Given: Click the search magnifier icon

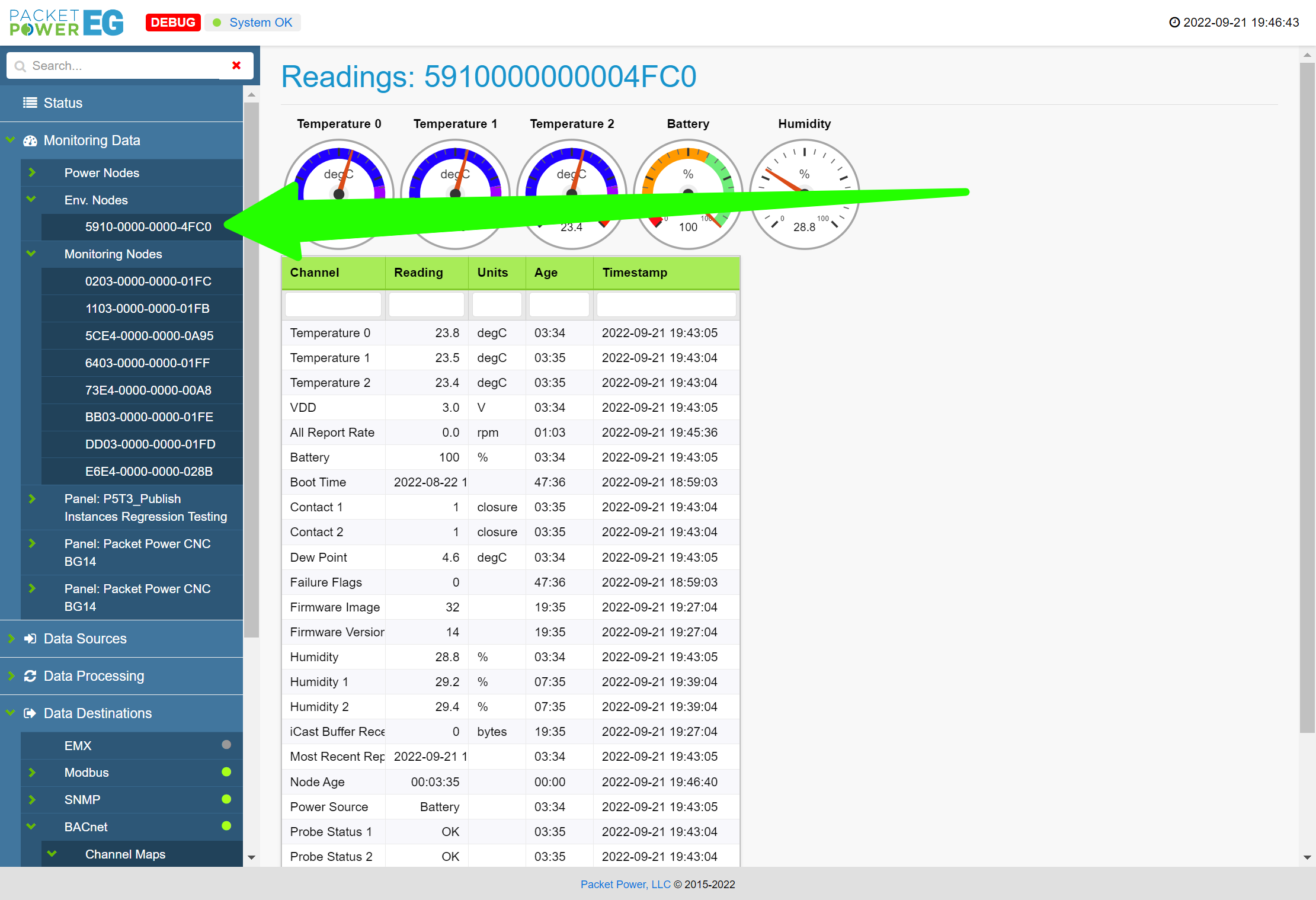Looking at the screenshot, I should (20, 66).
